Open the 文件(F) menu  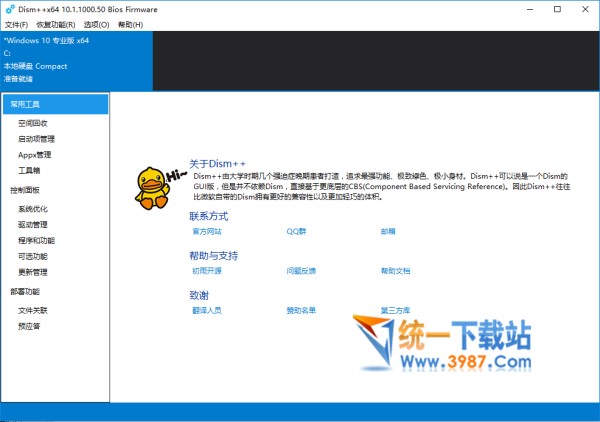coord(17,23)
